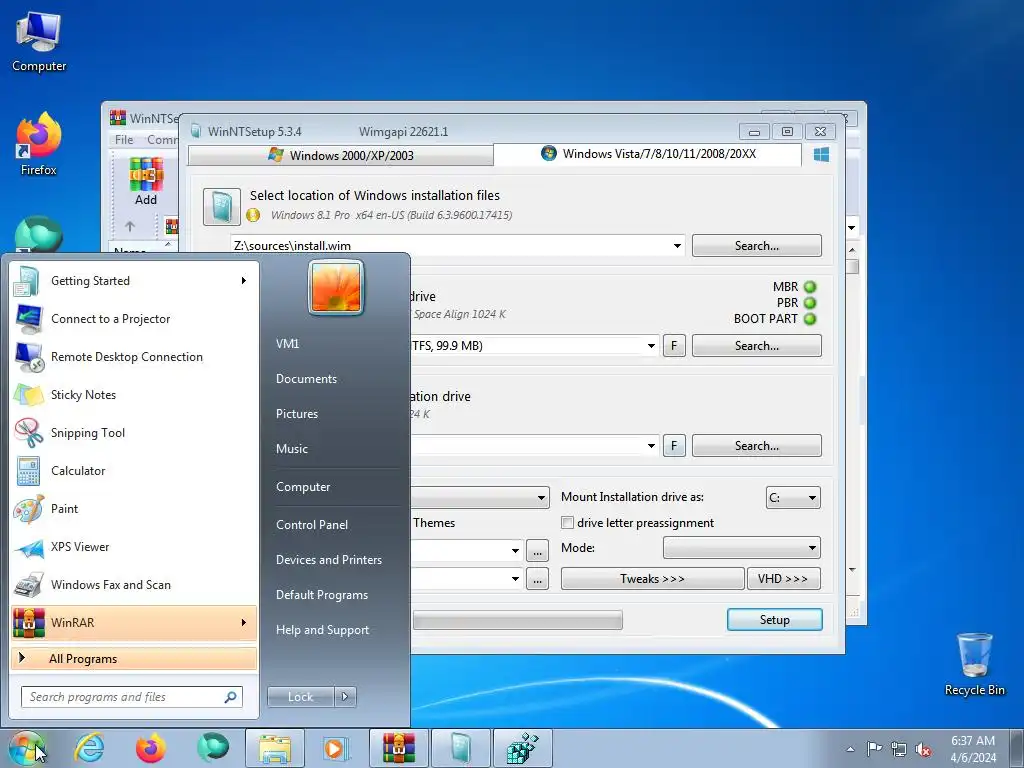Click Search for boot drive

pyautogui.click(x=756, y=345)
